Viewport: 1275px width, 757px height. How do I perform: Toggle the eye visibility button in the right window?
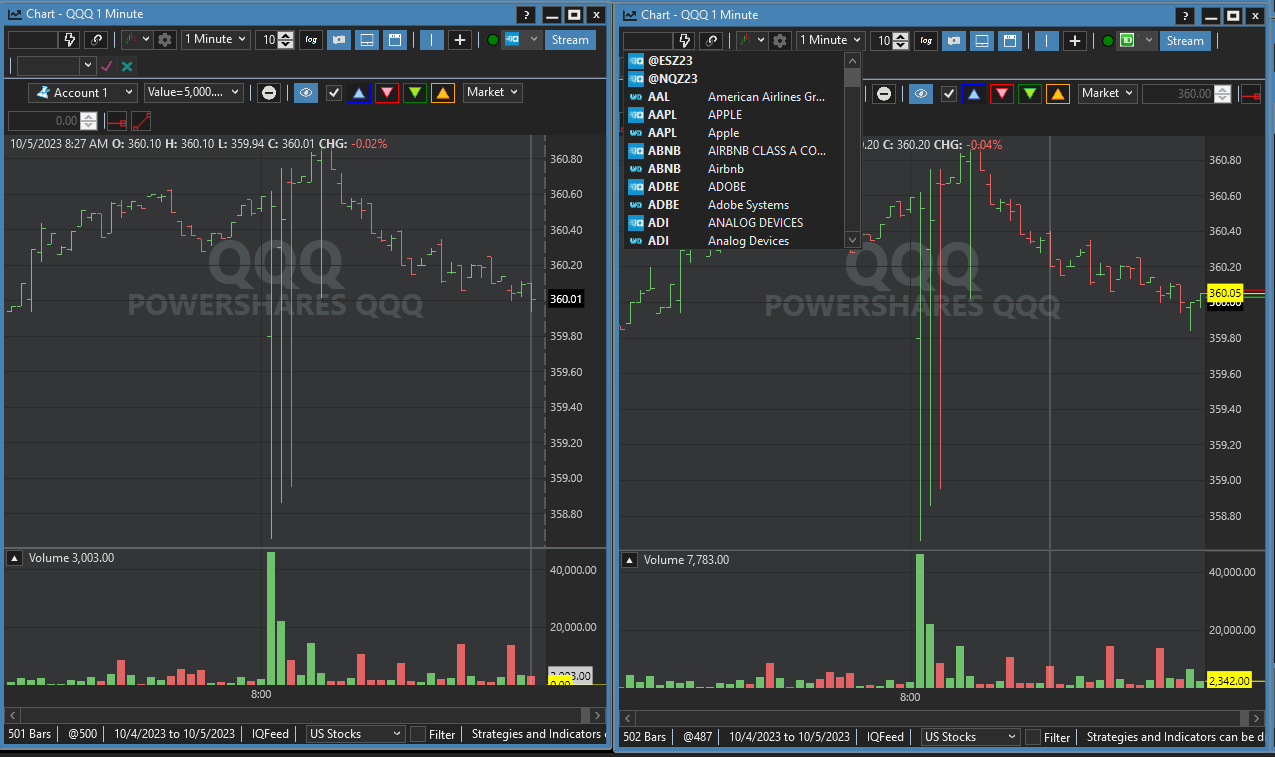coord(921,94)
